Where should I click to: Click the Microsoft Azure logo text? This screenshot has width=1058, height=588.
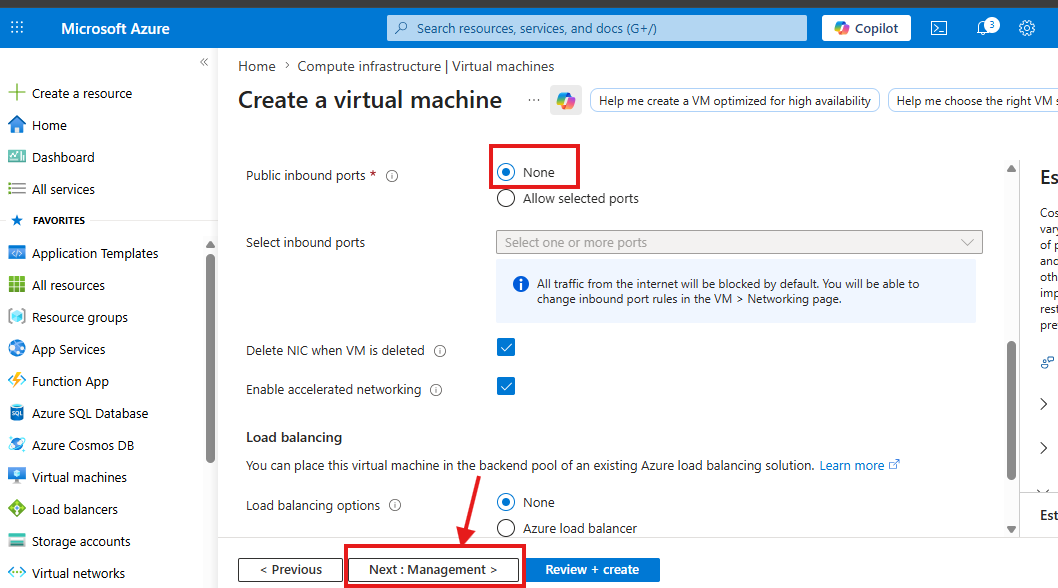[x=115, y=28]
